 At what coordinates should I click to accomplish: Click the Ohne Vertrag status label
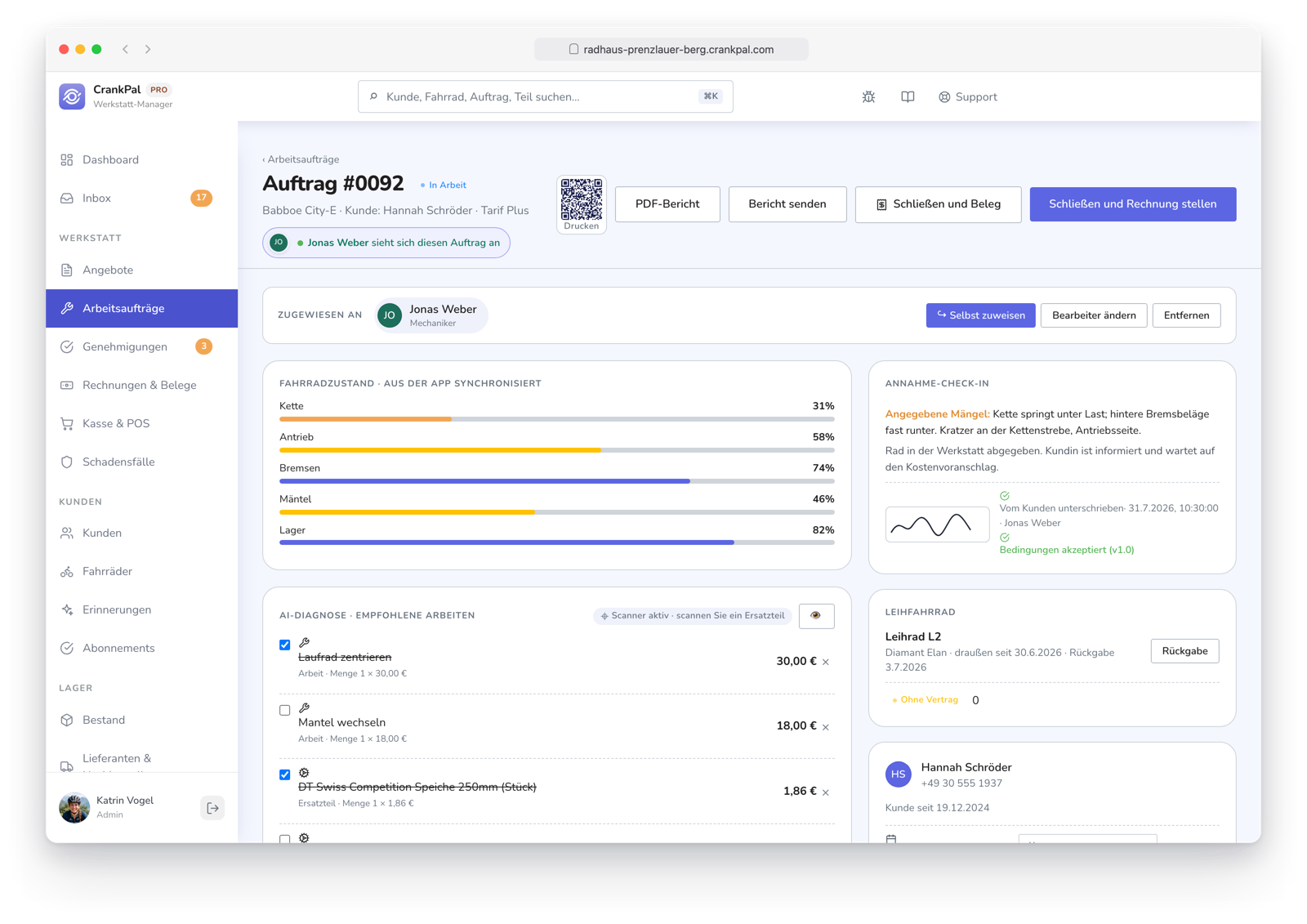(x=925, y=699)
